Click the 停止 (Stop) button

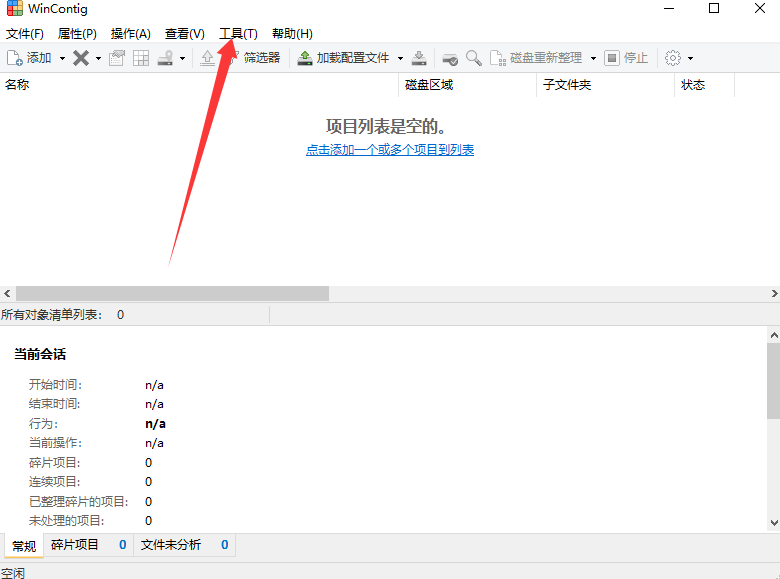pyautogui.click(x=627, y=58)
